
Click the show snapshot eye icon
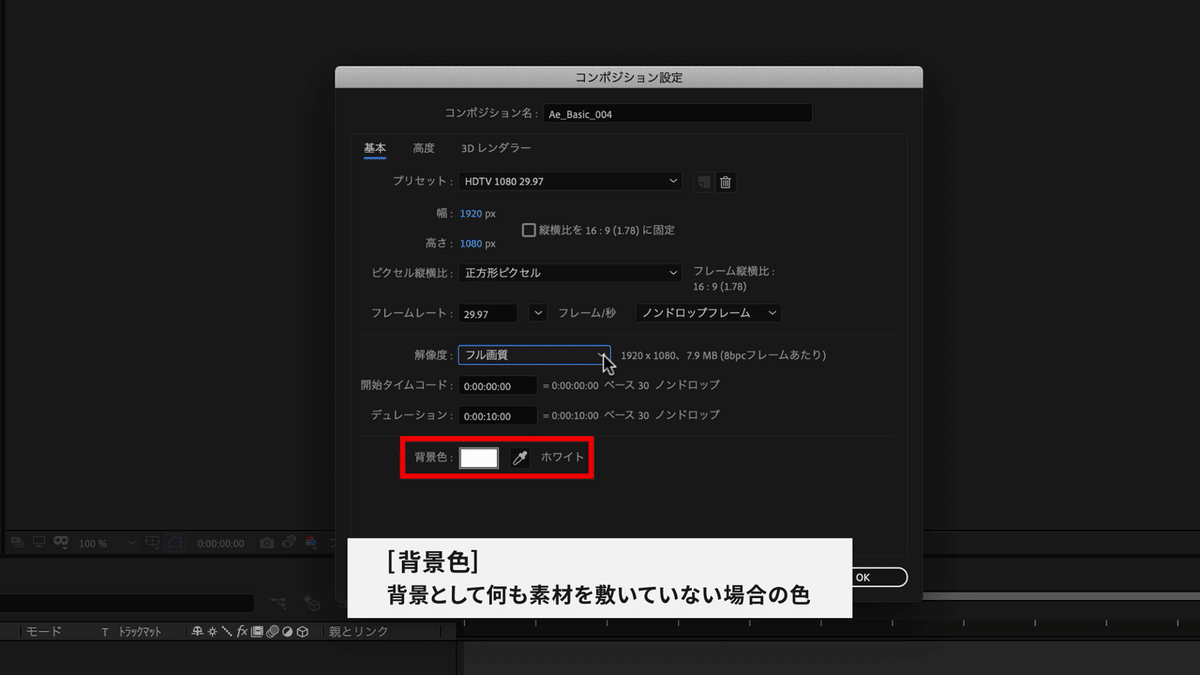point(289,543)
